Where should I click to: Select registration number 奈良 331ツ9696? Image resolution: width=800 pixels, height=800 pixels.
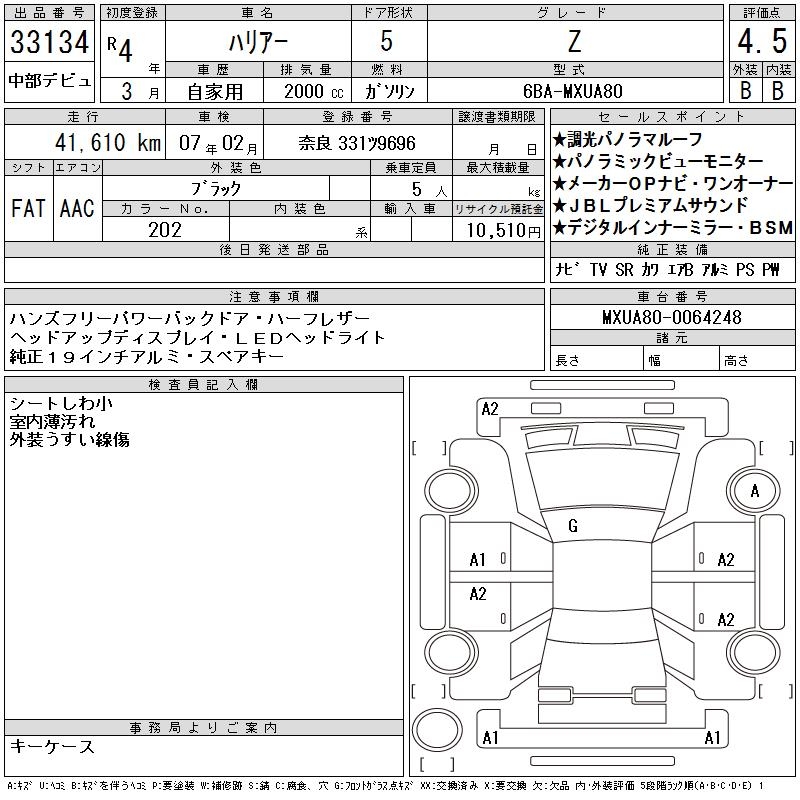click(x=357, y=143)
